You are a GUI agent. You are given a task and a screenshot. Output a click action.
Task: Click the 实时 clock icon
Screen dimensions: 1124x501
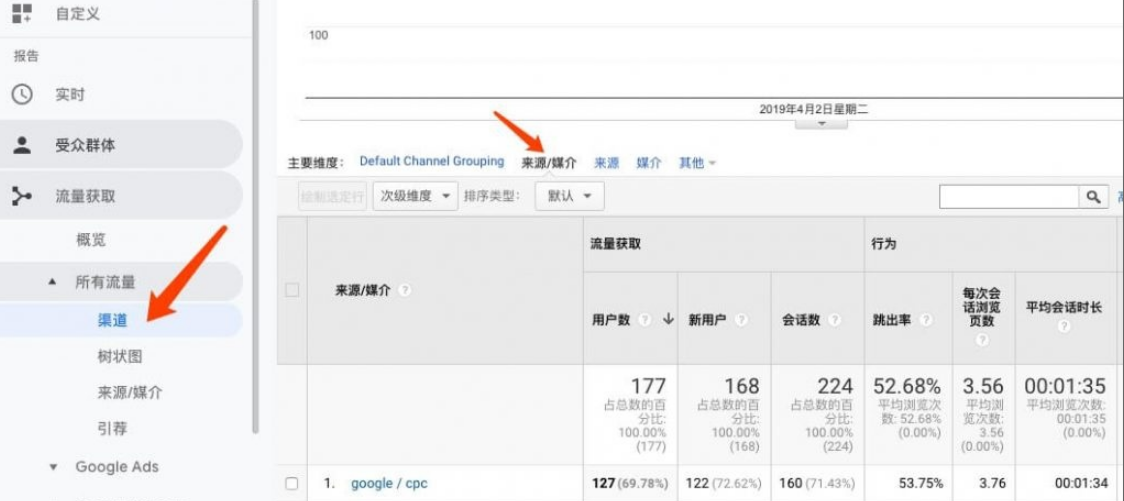click(x=22, y=95)
